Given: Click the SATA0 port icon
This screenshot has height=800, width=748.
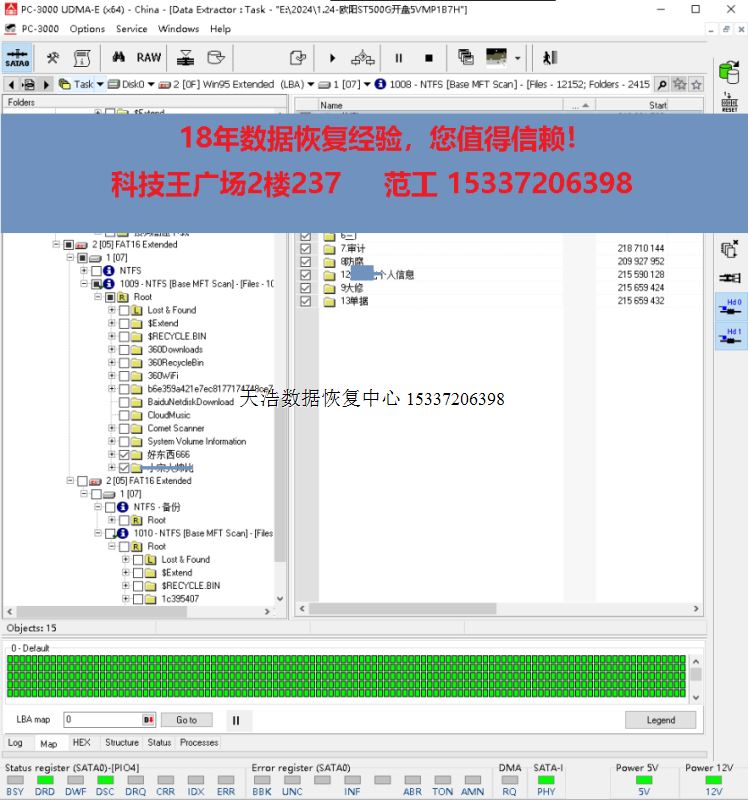Looking at the screenshot, I should coord(17,57).
